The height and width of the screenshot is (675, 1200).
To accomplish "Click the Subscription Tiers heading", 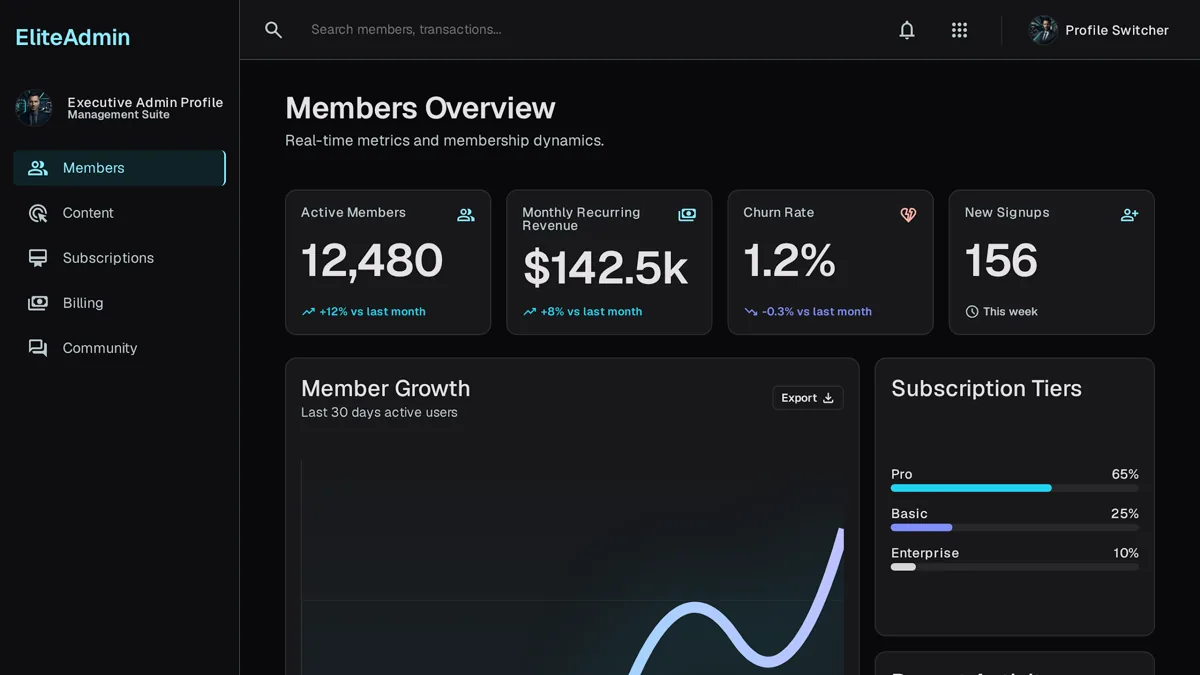I will pos(986,388).
